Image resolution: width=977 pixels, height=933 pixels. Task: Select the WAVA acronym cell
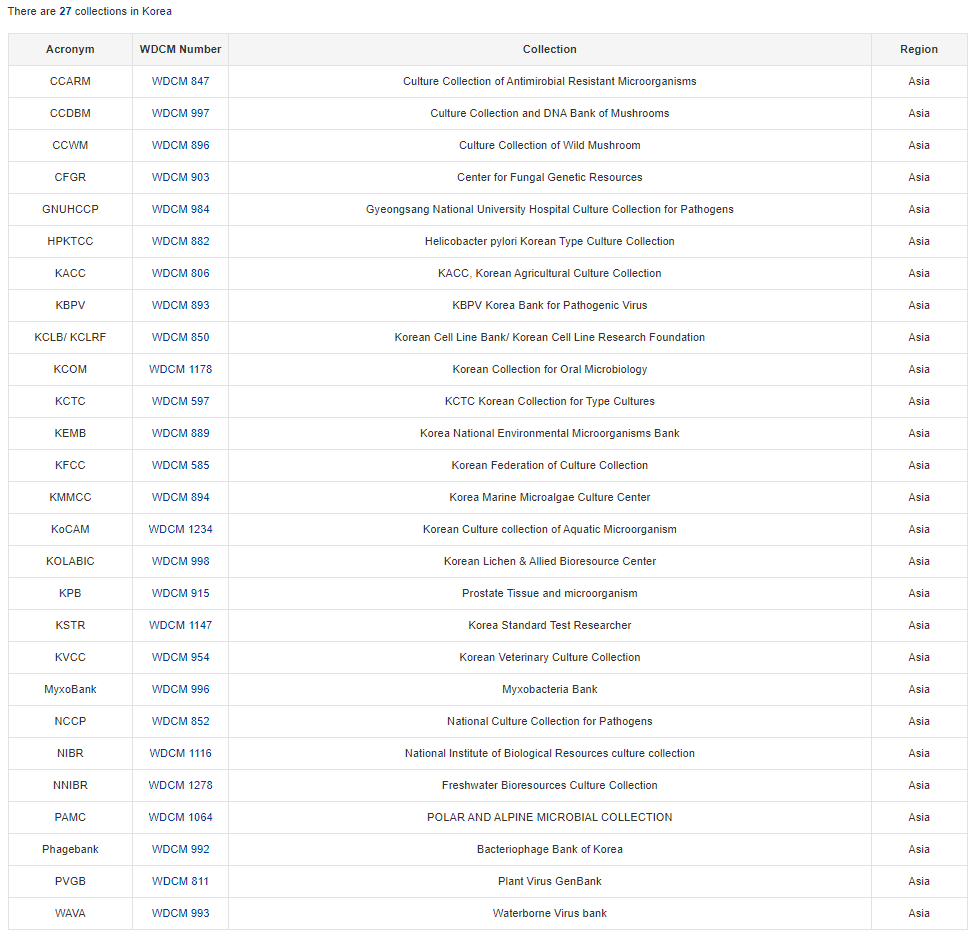[70, 913]
